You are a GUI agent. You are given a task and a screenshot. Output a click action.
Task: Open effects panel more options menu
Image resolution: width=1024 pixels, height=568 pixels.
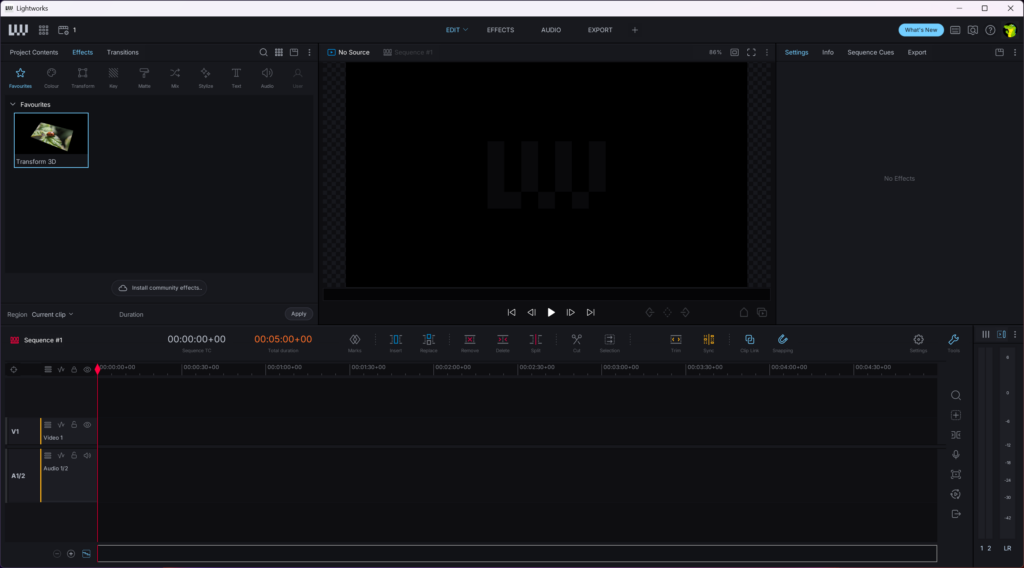(310, 52)
